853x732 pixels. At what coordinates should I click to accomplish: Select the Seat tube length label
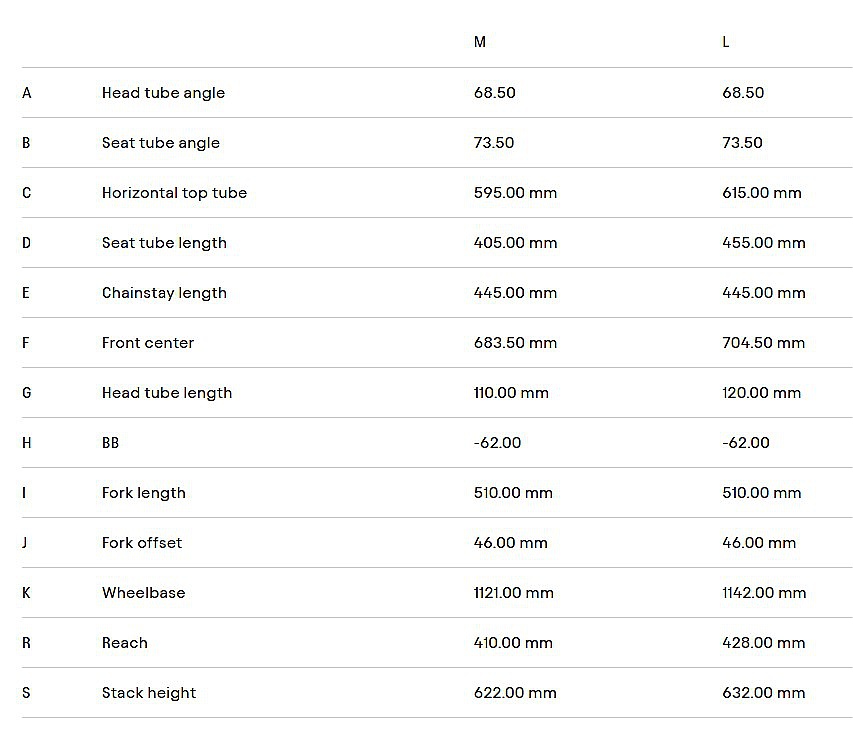pos(164,243)
